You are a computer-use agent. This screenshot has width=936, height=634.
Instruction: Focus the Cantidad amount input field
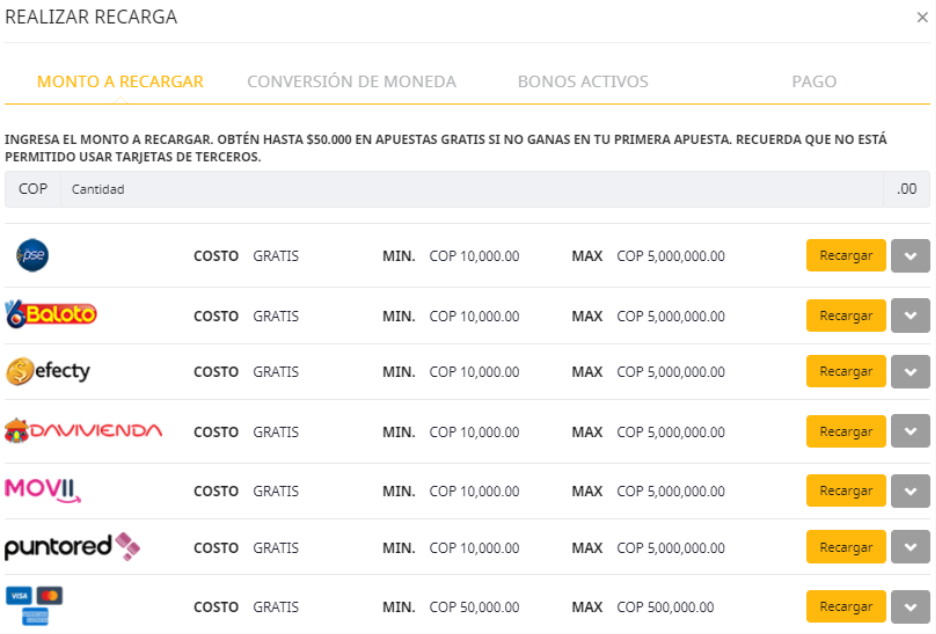tap(472, 189)
